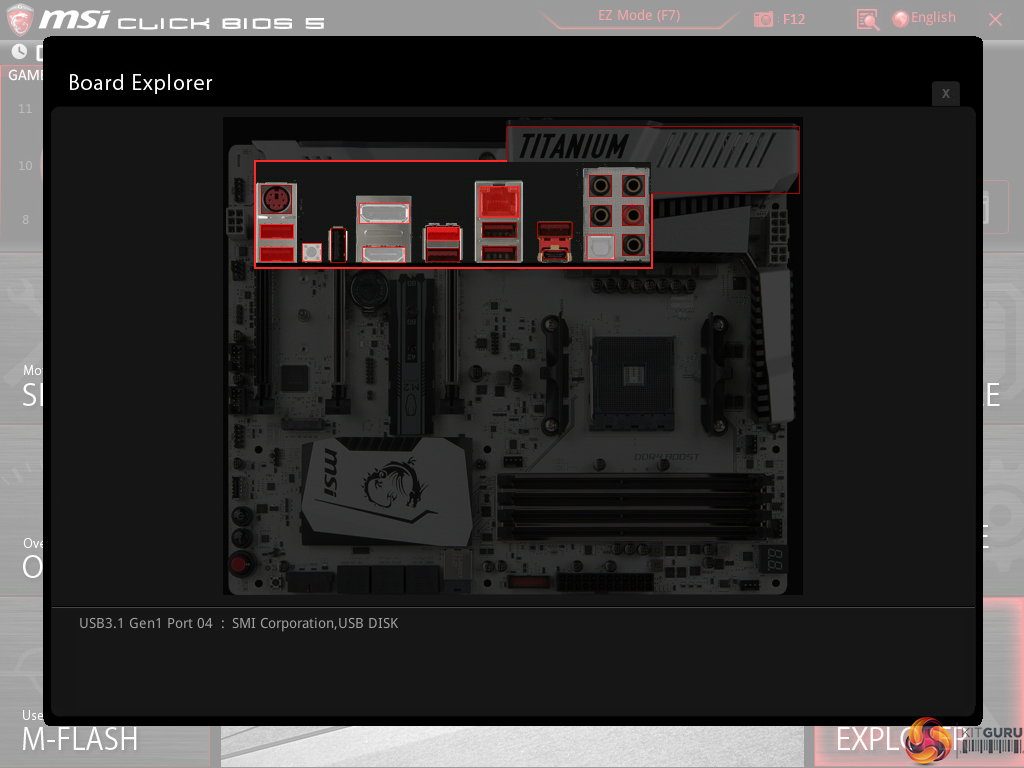Viewport: 1024px width, 768px height.
Task: Click the MSI dragon chipset heatsink
Action: 387,491
